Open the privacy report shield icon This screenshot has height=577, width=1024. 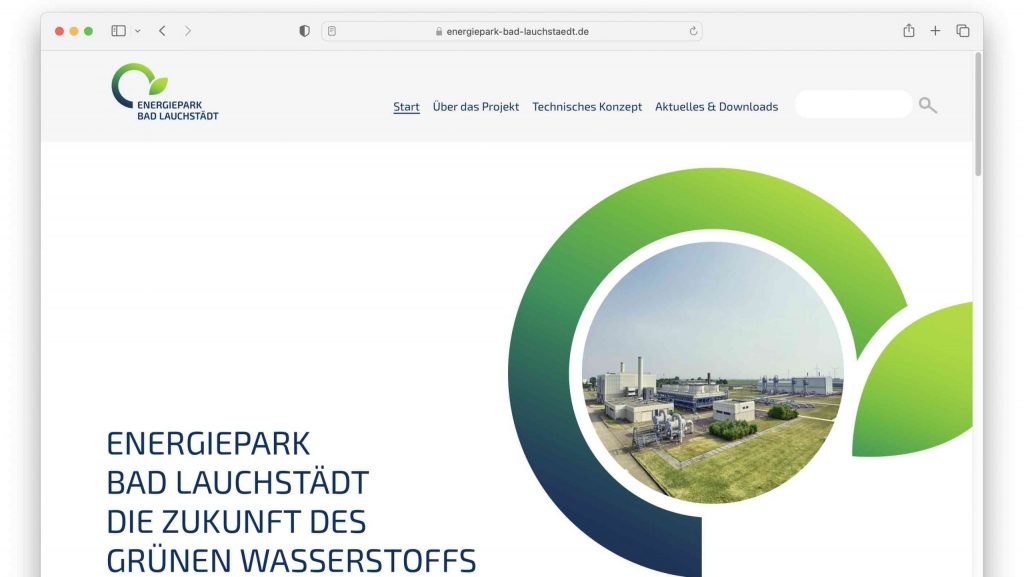[304, 31]
